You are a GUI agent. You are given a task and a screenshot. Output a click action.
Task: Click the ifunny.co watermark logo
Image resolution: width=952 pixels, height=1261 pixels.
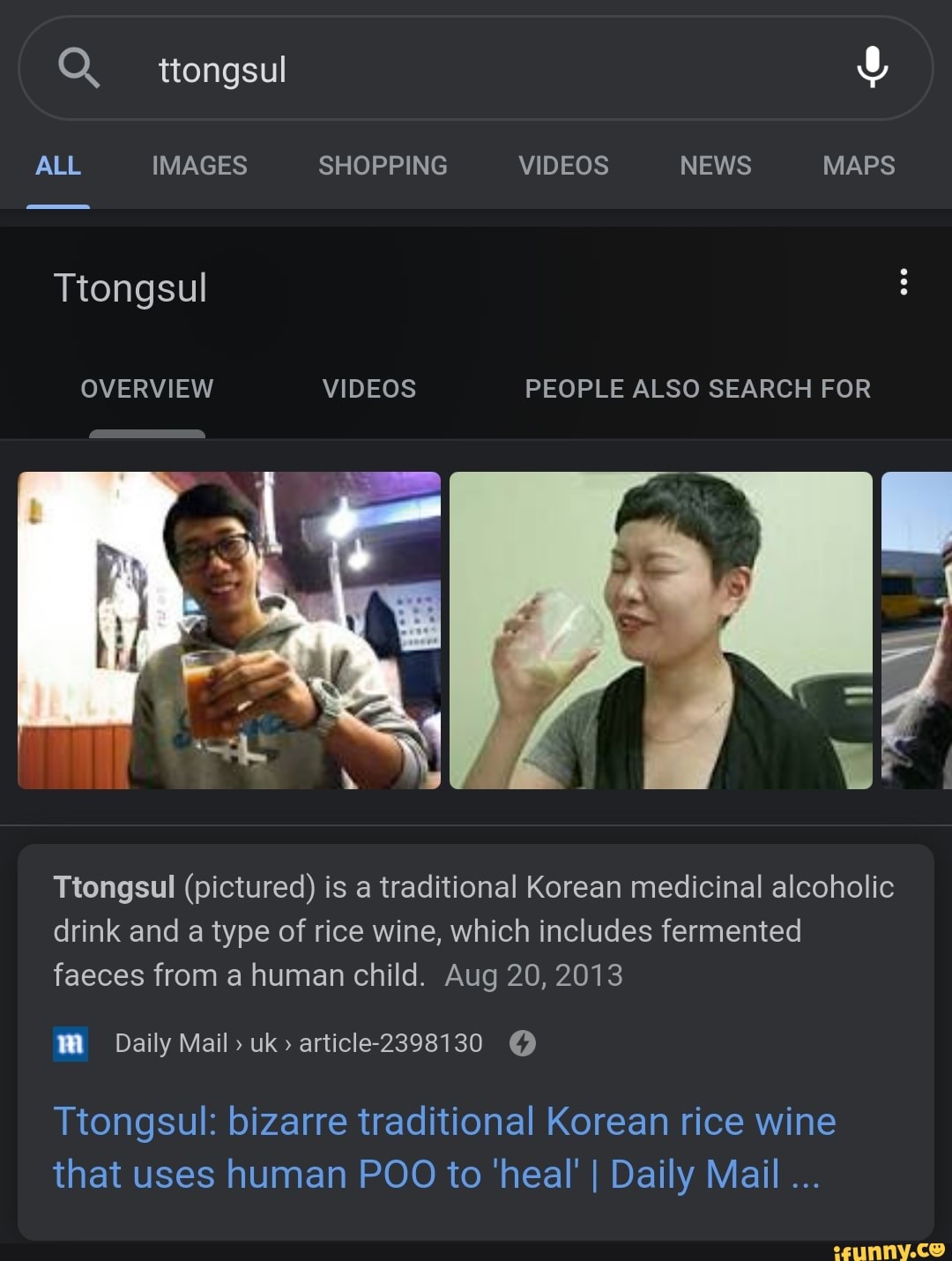pyautogui.click(x=884, y=1249)
